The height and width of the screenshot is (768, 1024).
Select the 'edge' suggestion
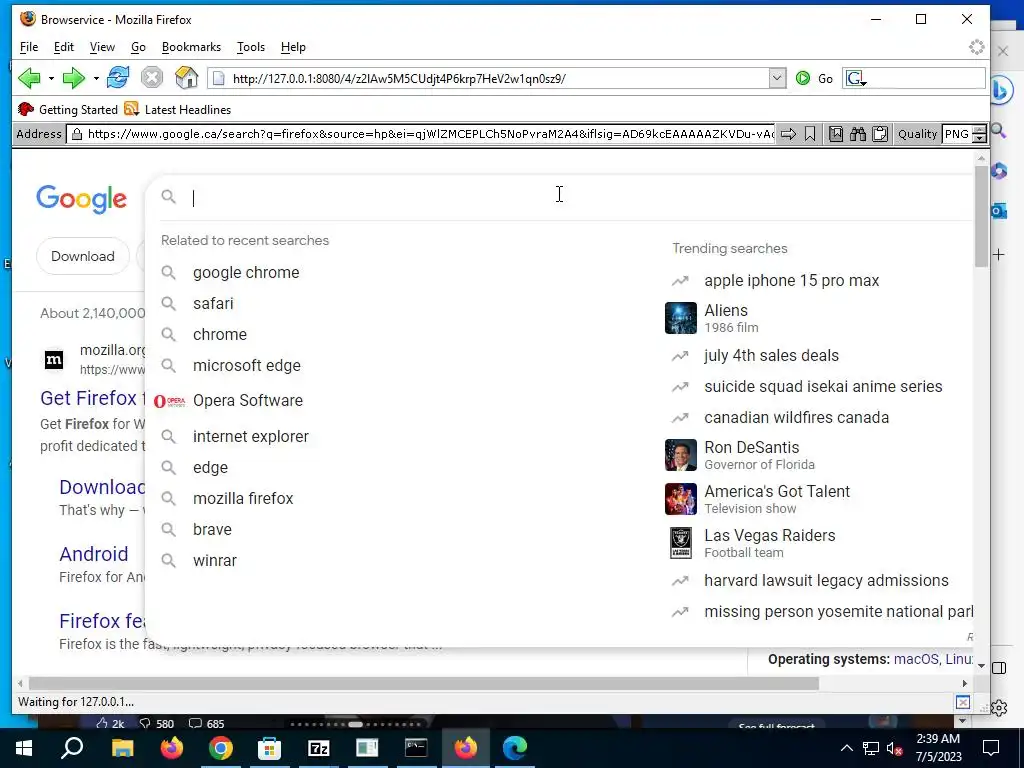210,468
